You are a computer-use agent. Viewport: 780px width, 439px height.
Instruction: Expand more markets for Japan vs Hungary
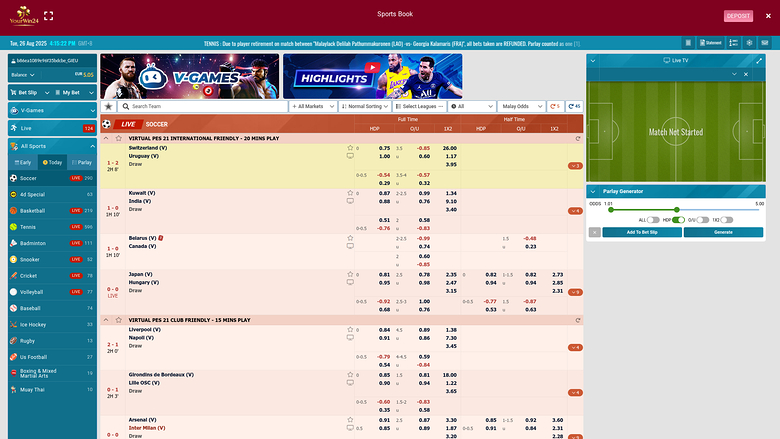click(575, 292)
